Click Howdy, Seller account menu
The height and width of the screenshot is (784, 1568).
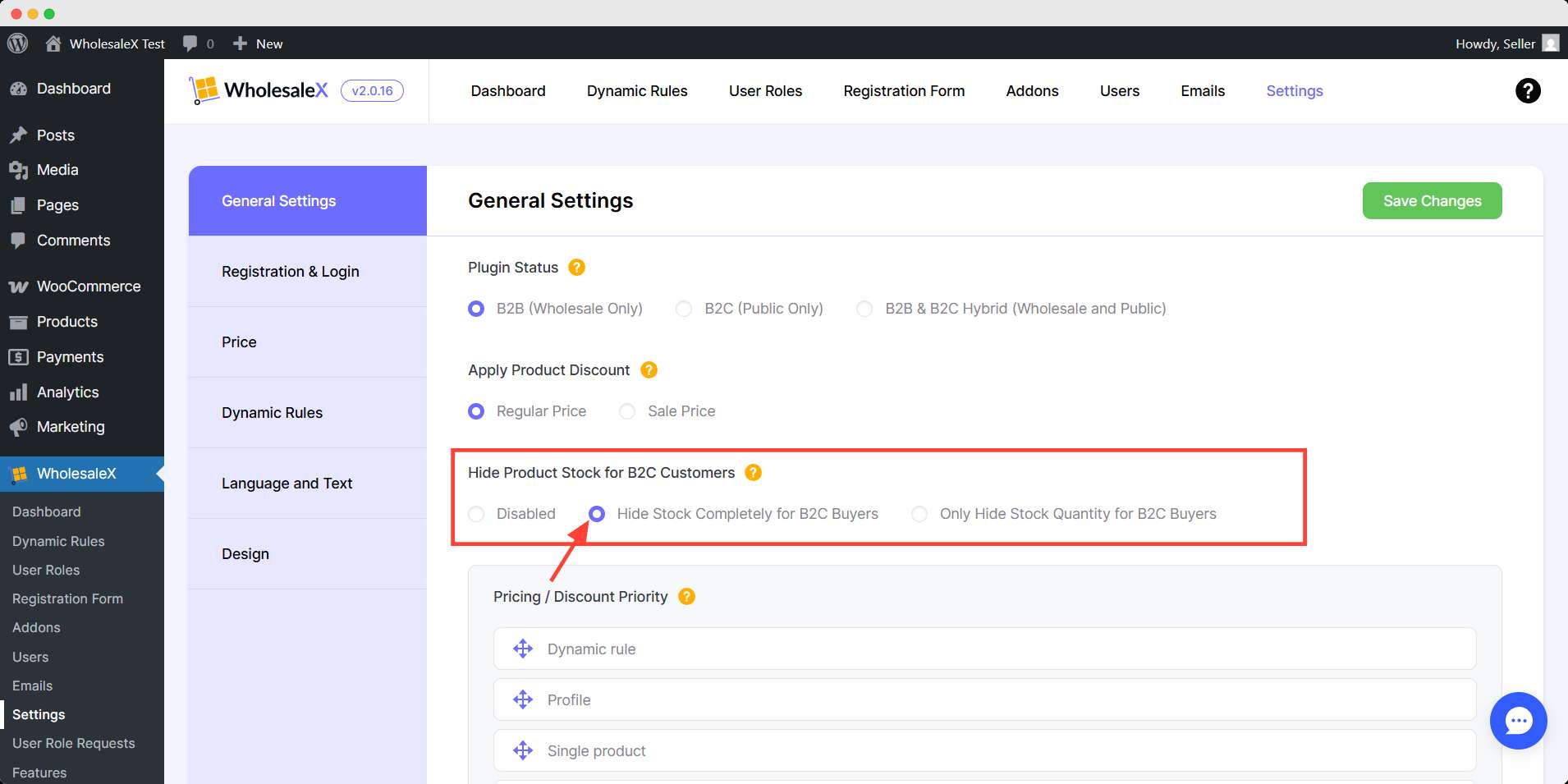(x=1506, y=44)
